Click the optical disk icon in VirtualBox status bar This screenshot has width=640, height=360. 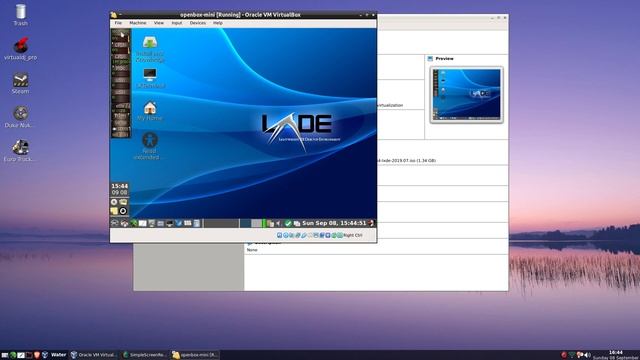(286, 235)
